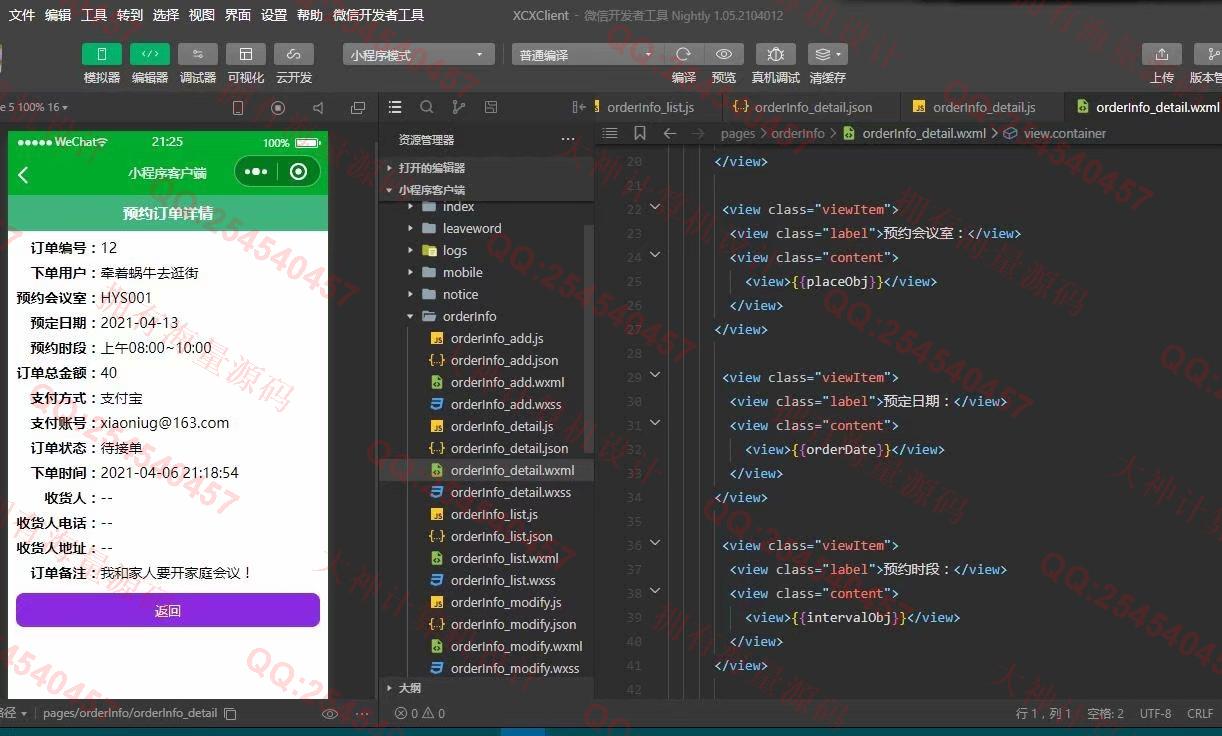The height and width of the screenshot is (736, 1222).
Task: Open the 设置 menu
Action: [274, 15]
